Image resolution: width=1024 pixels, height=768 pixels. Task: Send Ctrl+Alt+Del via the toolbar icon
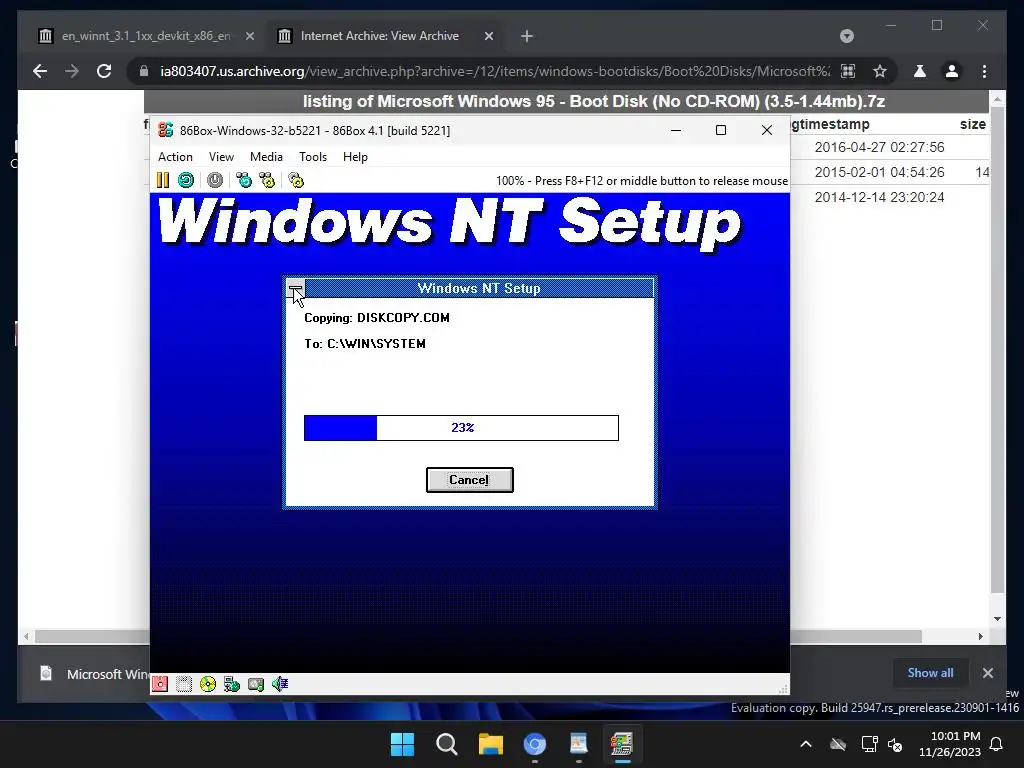[244, 180]
